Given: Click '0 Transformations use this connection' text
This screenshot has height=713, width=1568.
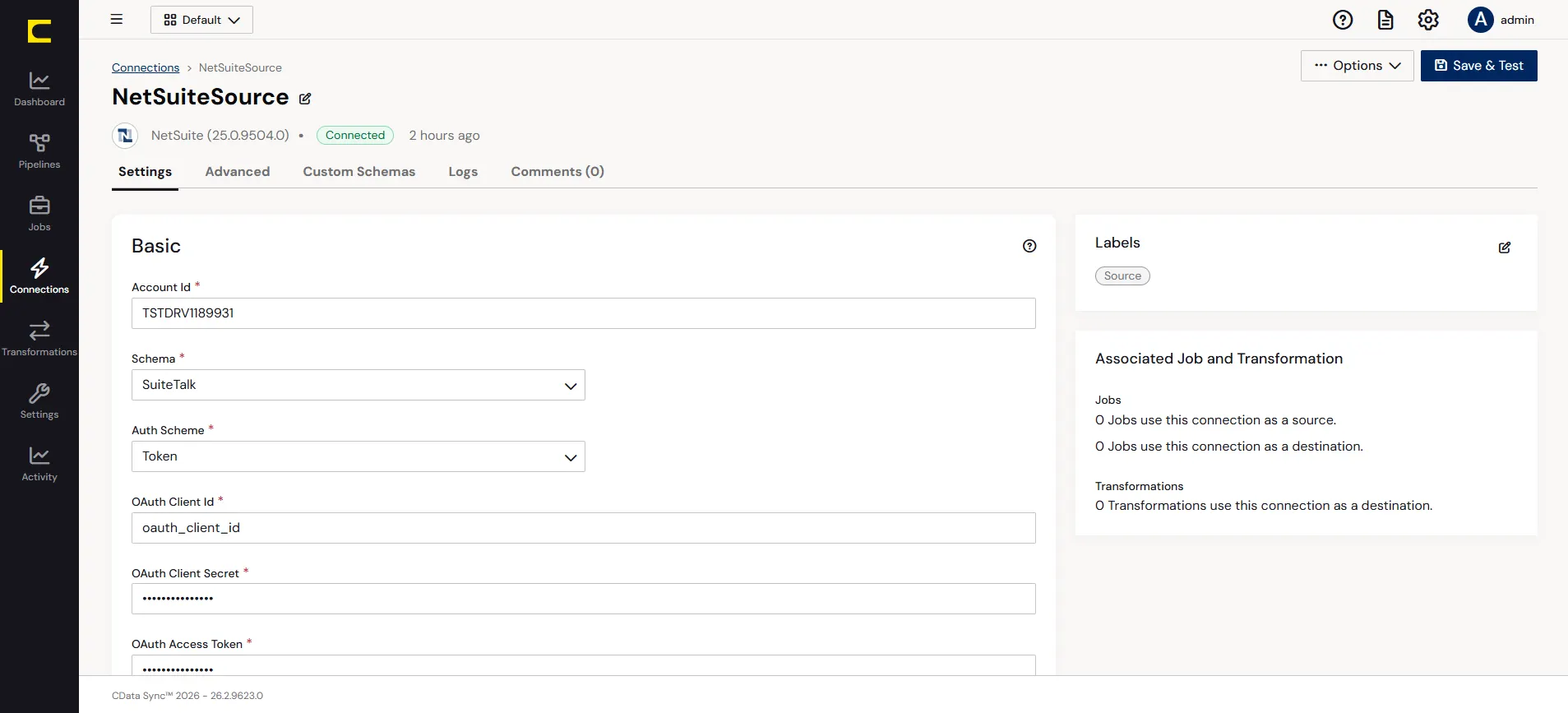Looking at the screenshot, I should click(x=1264, y=506).
